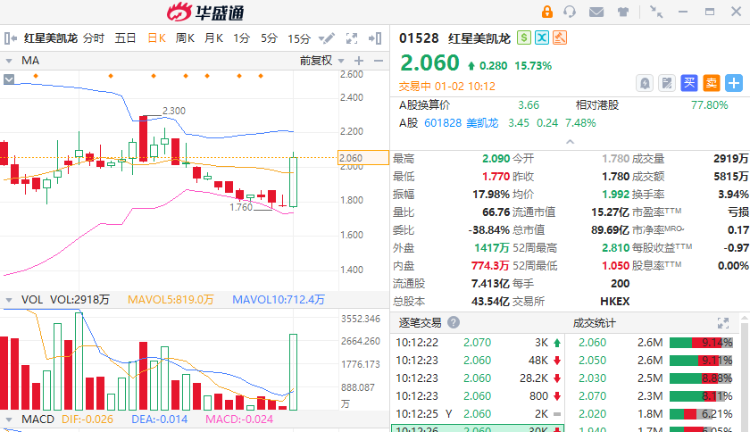
Task: Switch to 15分 fifteen-minute chart
Action: (x=299, y=39)
